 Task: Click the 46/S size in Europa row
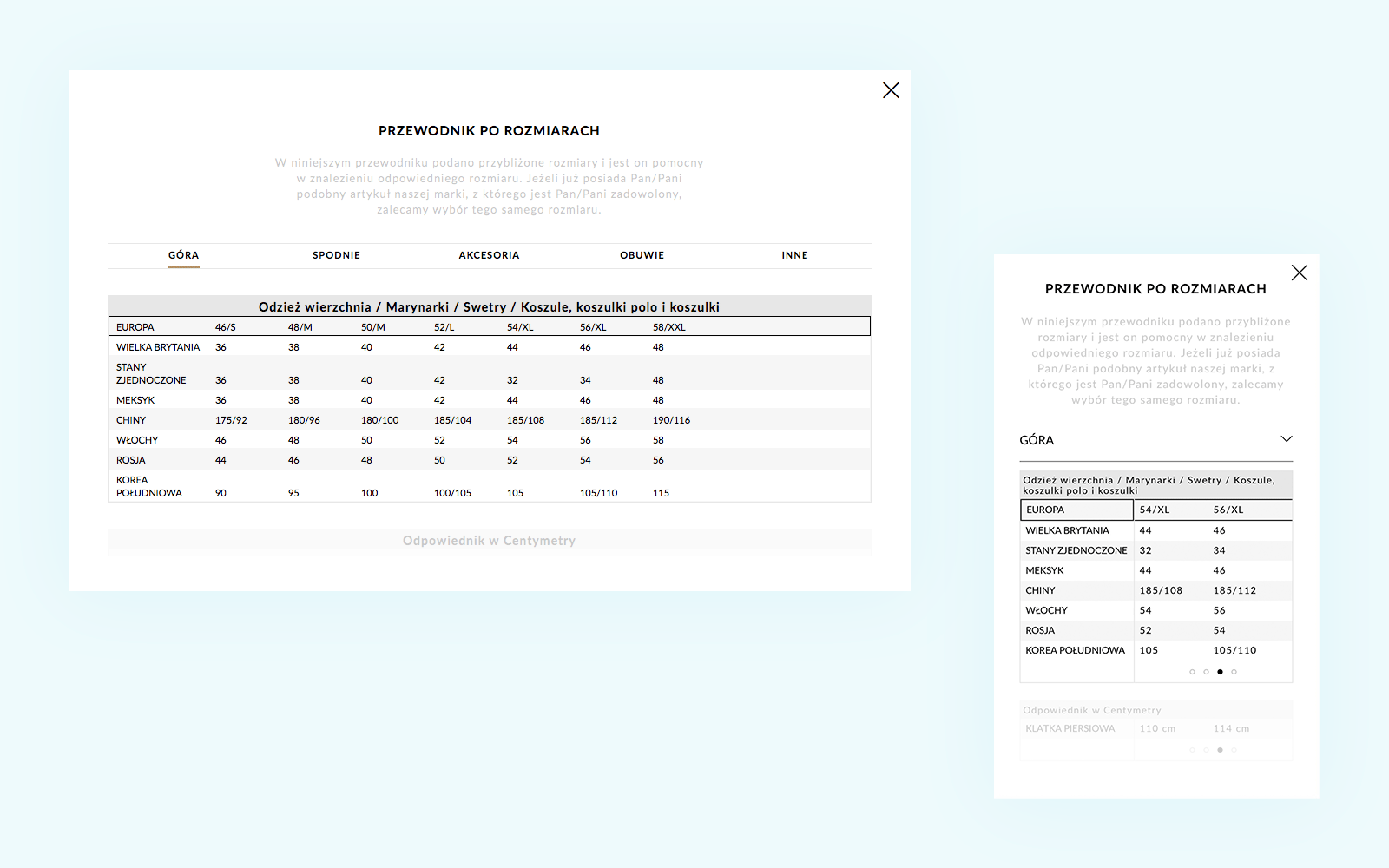(x=226, y=327)
